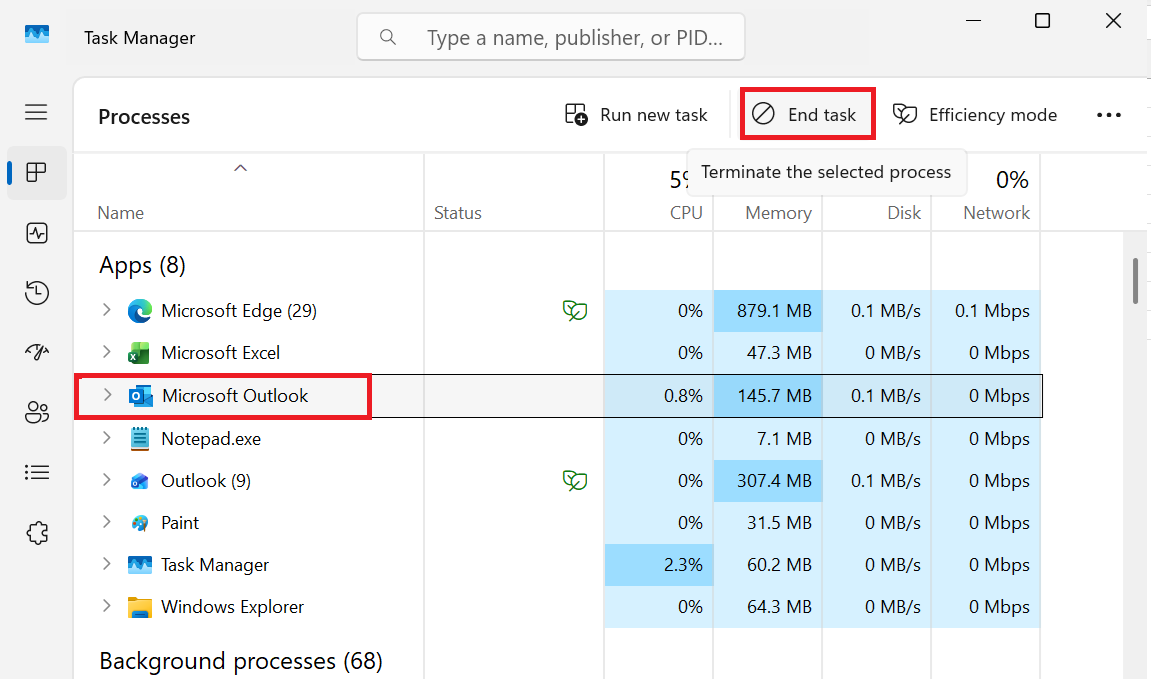This screenshot has height=679, width=1151.
Task: Click the Run new task button
Action: (636, 115)
